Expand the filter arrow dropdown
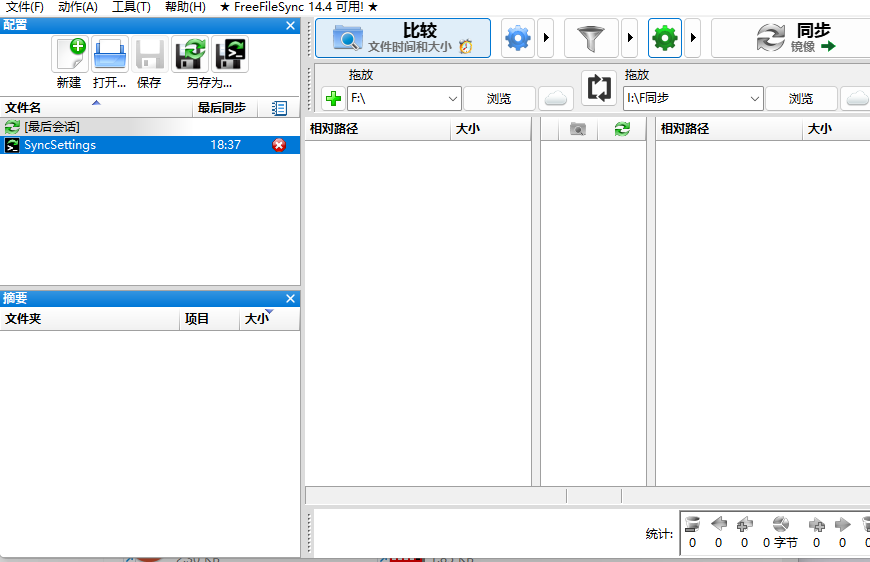 [x=630, y=38]
